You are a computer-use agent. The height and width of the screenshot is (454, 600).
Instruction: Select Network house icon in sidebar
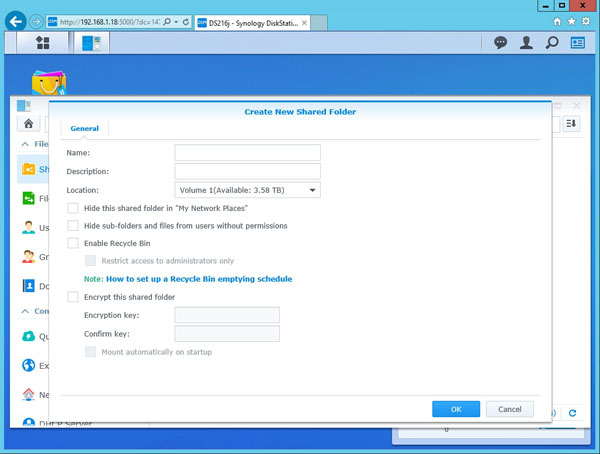point(28,394)
